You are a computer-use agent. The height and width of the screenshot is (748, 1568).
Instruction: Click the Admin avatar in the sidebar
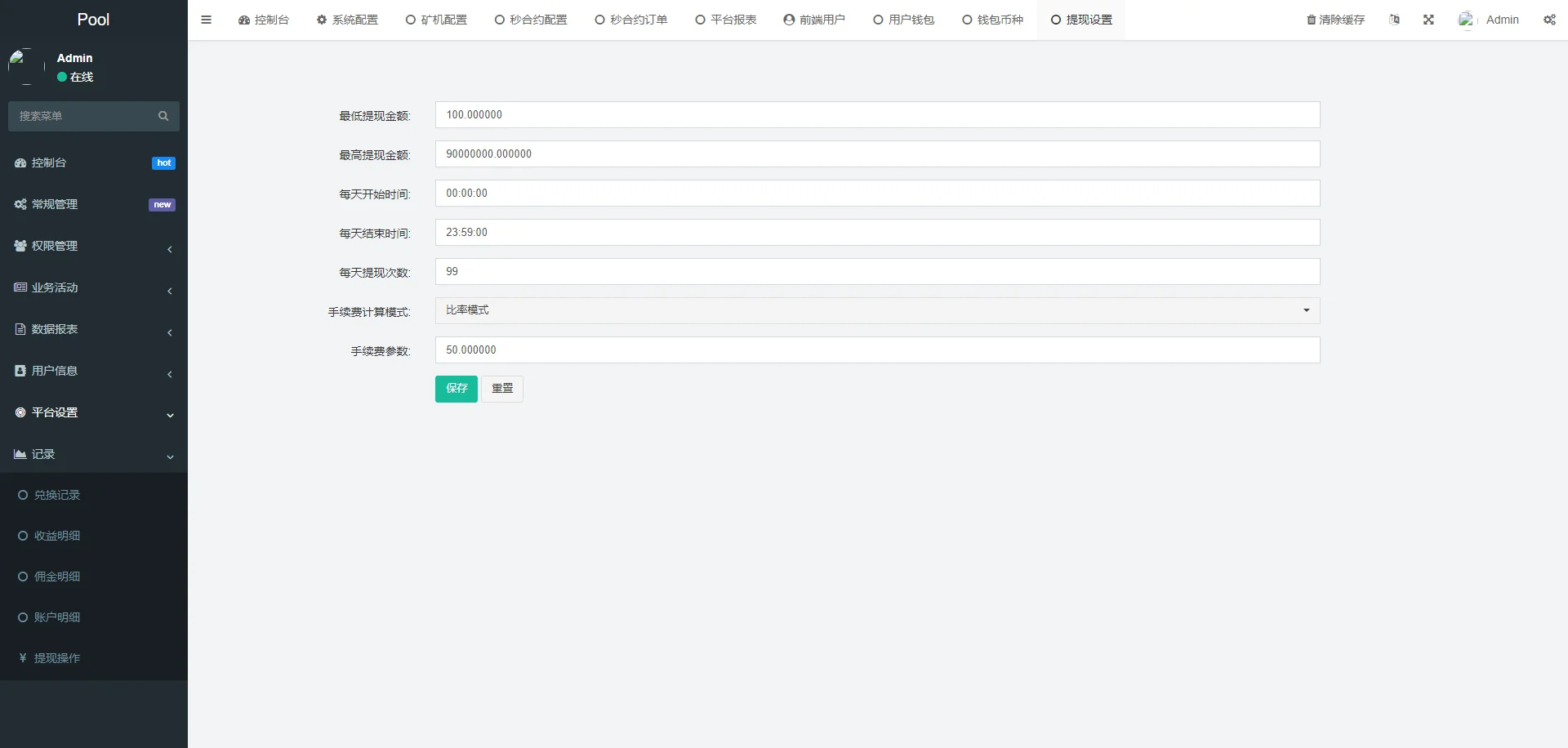[x=26, y=66]
